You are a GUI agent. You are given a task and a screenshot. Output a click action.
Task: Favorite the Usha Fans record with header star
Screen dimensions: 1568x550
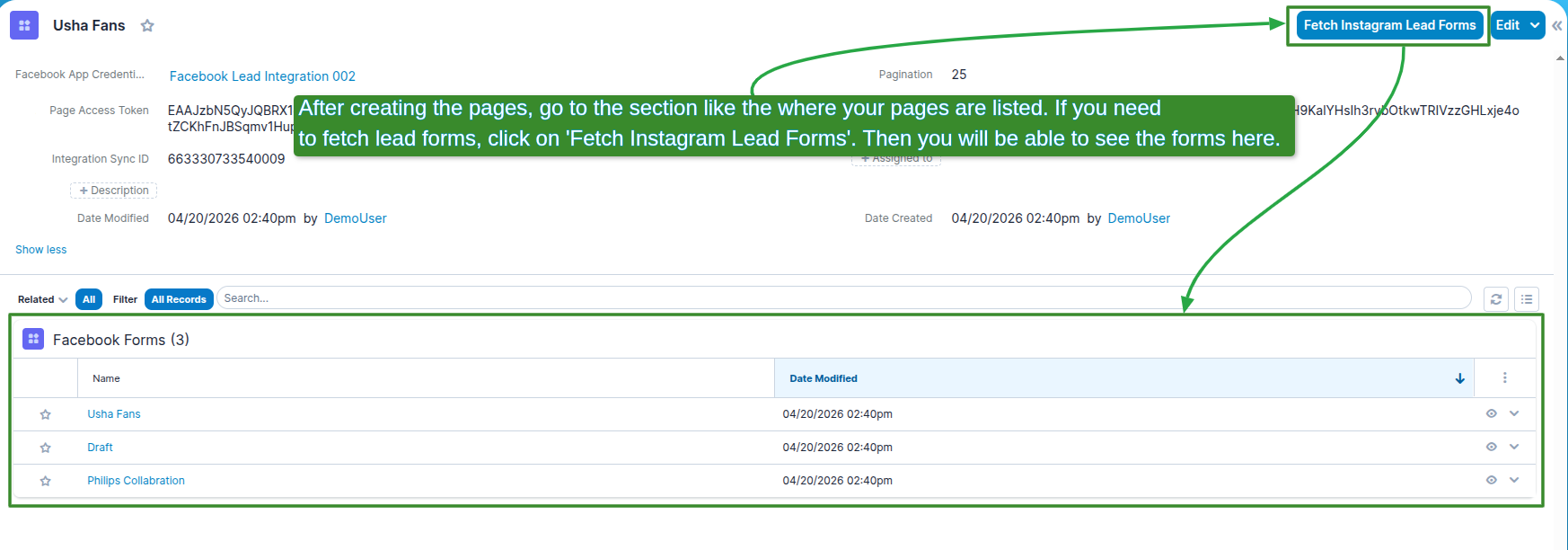pyautogui.click(x=147, y=26)
